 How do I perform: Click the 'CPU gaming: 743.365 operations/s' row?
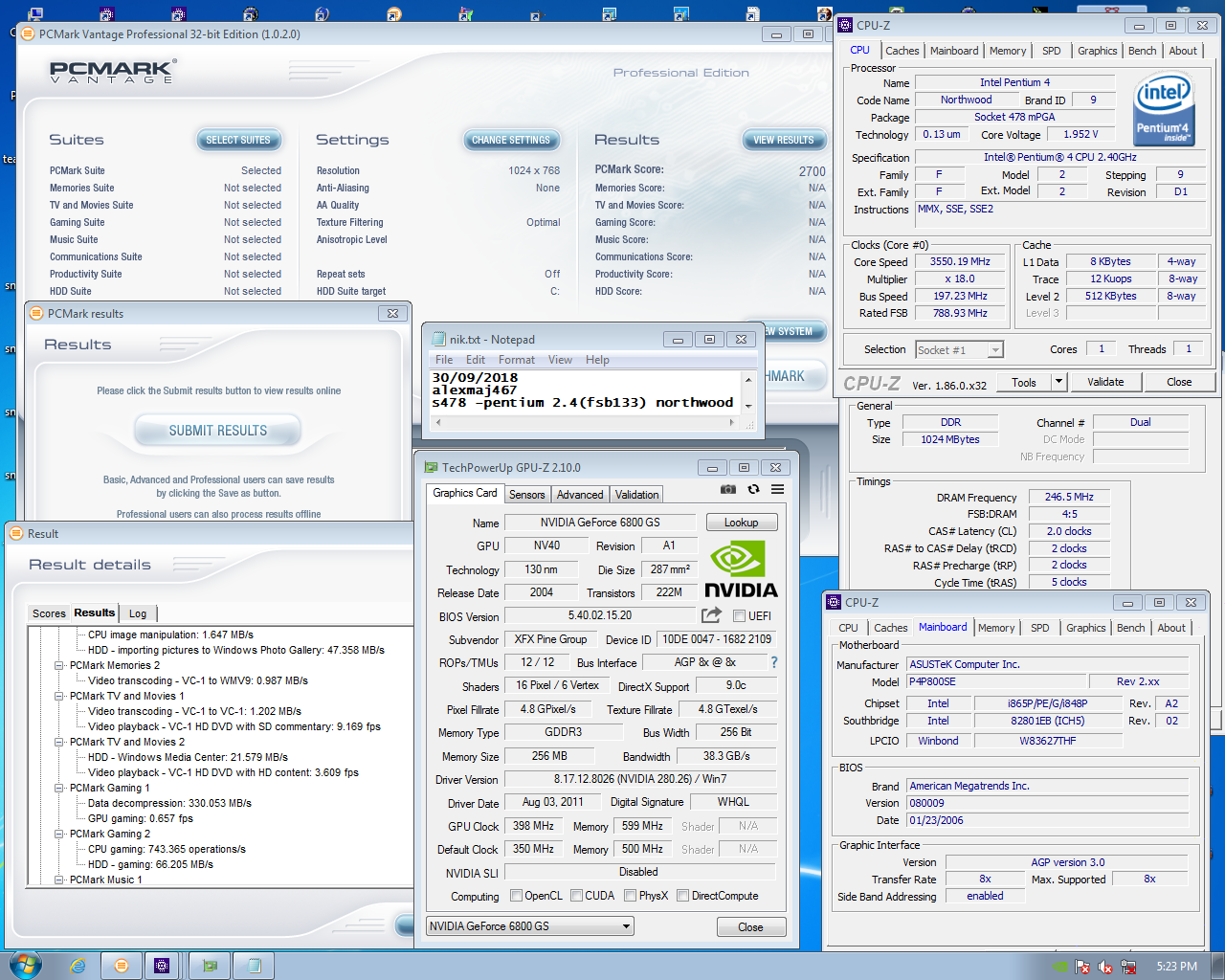click(167, 849)
